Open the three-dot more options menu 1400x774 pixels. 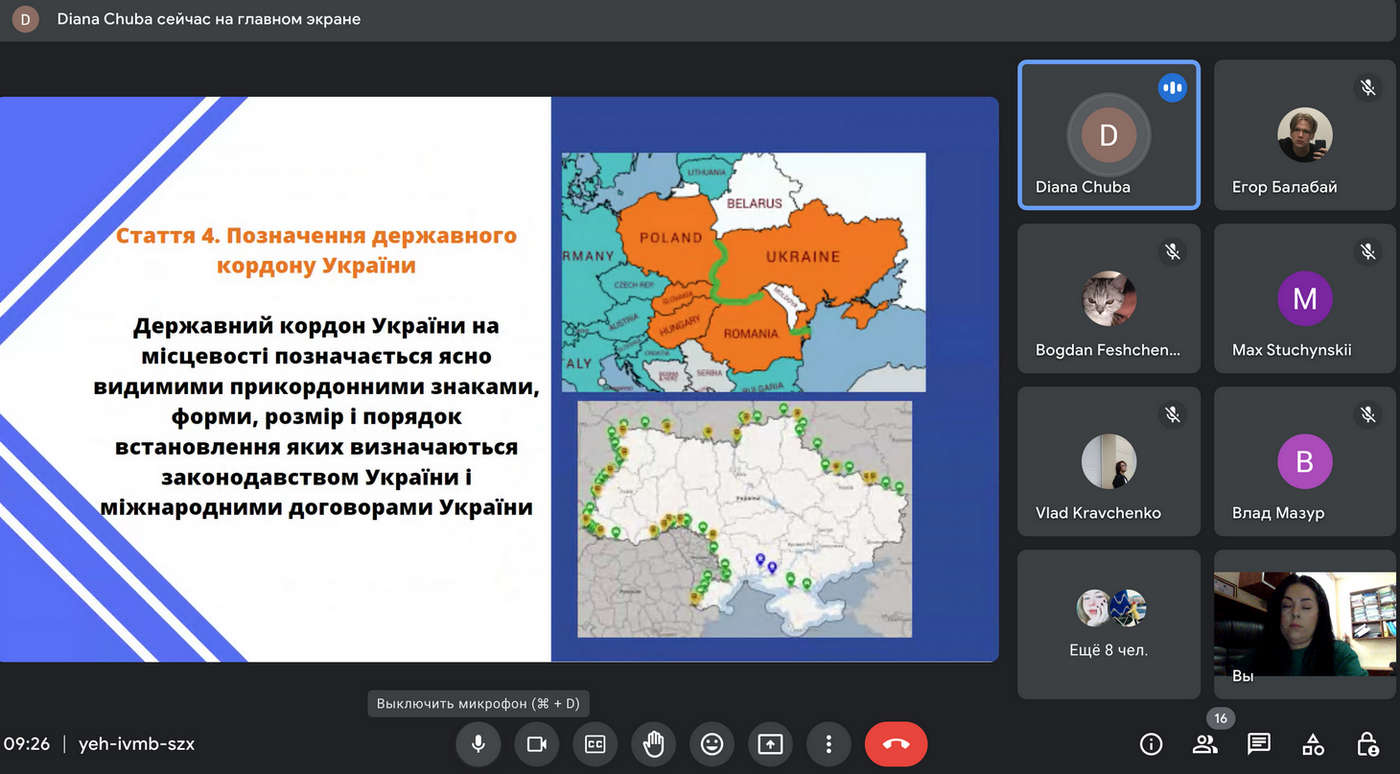click(828, 744)
